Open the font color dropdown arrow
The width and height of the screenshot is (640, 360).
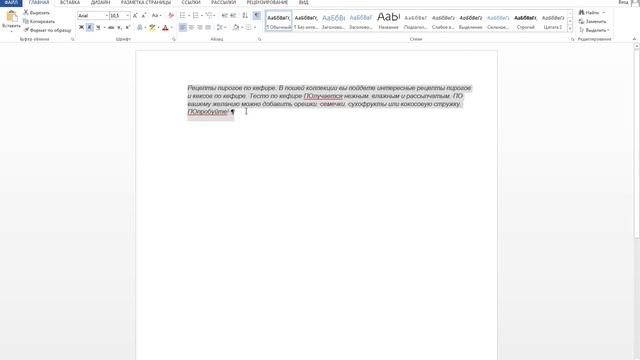171,28
